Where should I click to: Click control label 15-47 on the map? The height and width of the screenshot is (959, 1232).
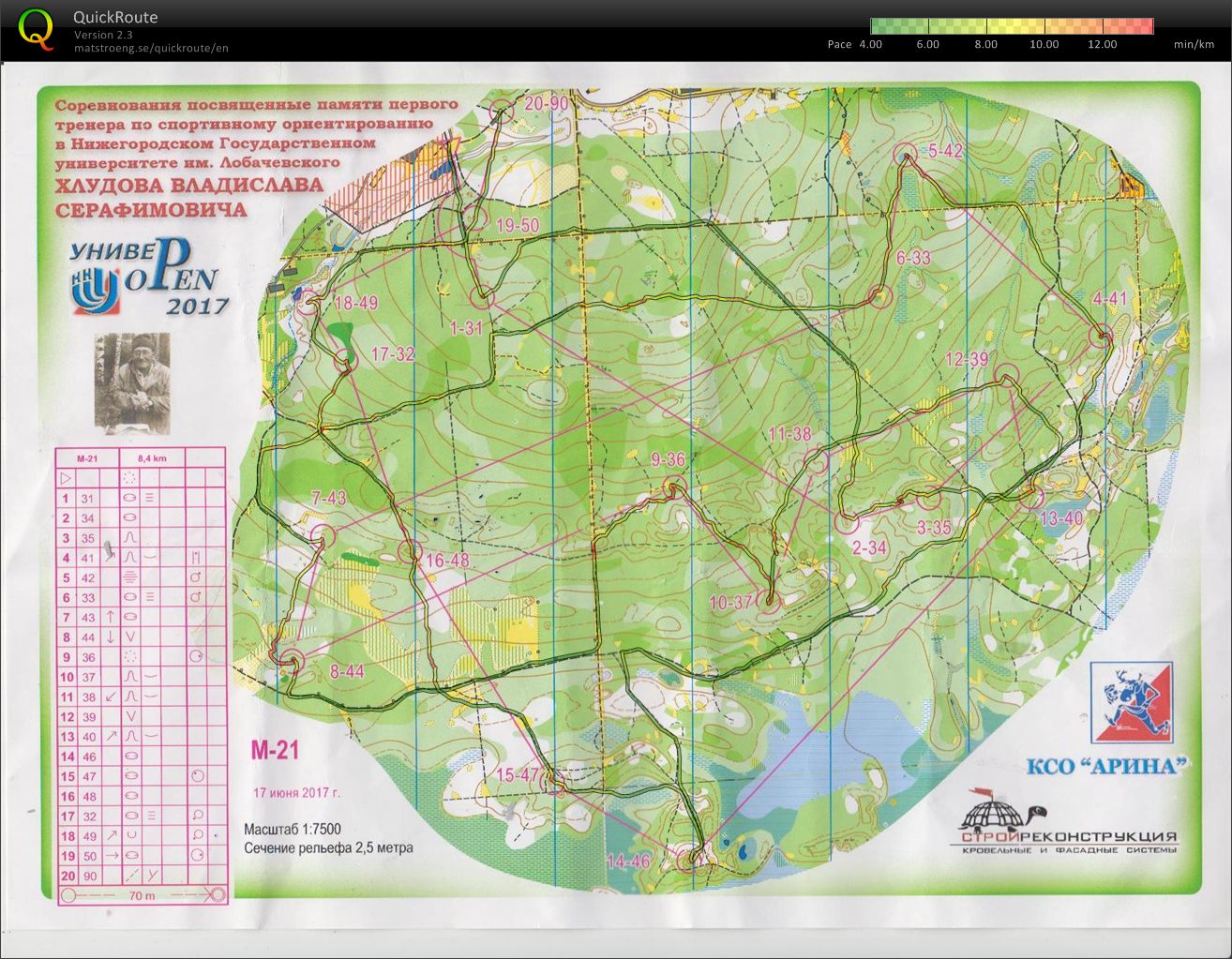tap(518, 775)
